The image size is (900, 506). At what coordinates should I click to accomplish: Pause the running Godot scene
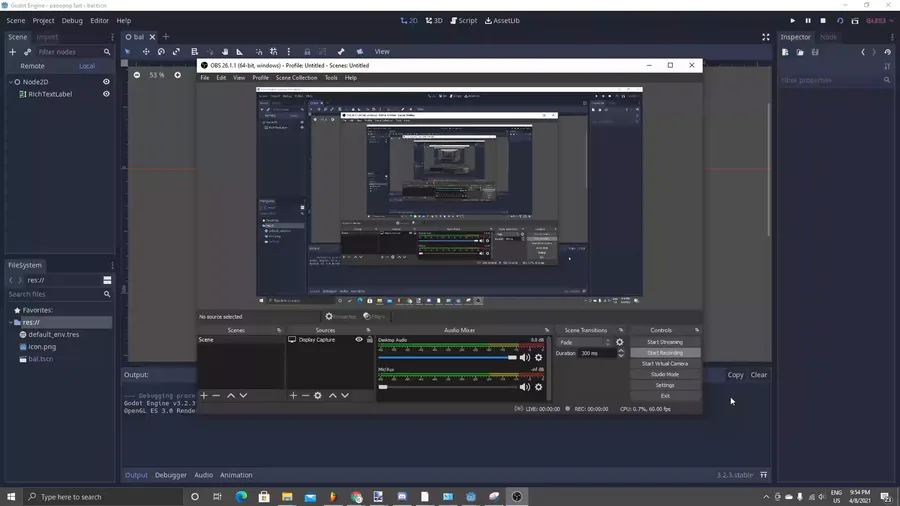pyautogui.click(x=808, y=21)
